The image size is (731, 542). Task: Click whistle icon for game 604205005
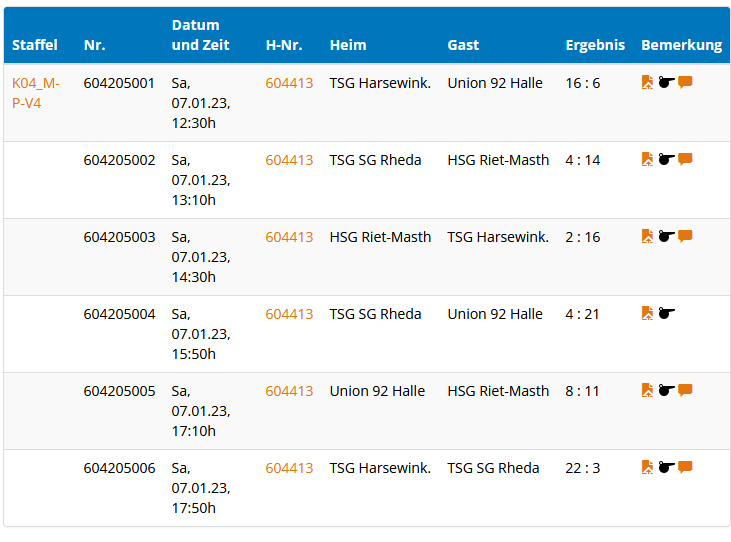pyautogui.click(x=666, y=391)
